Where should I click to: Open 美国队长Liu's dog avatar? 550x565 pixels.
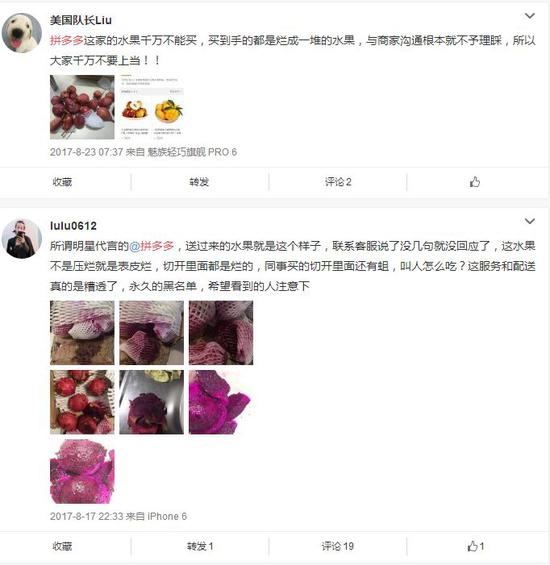click(22, 33)
